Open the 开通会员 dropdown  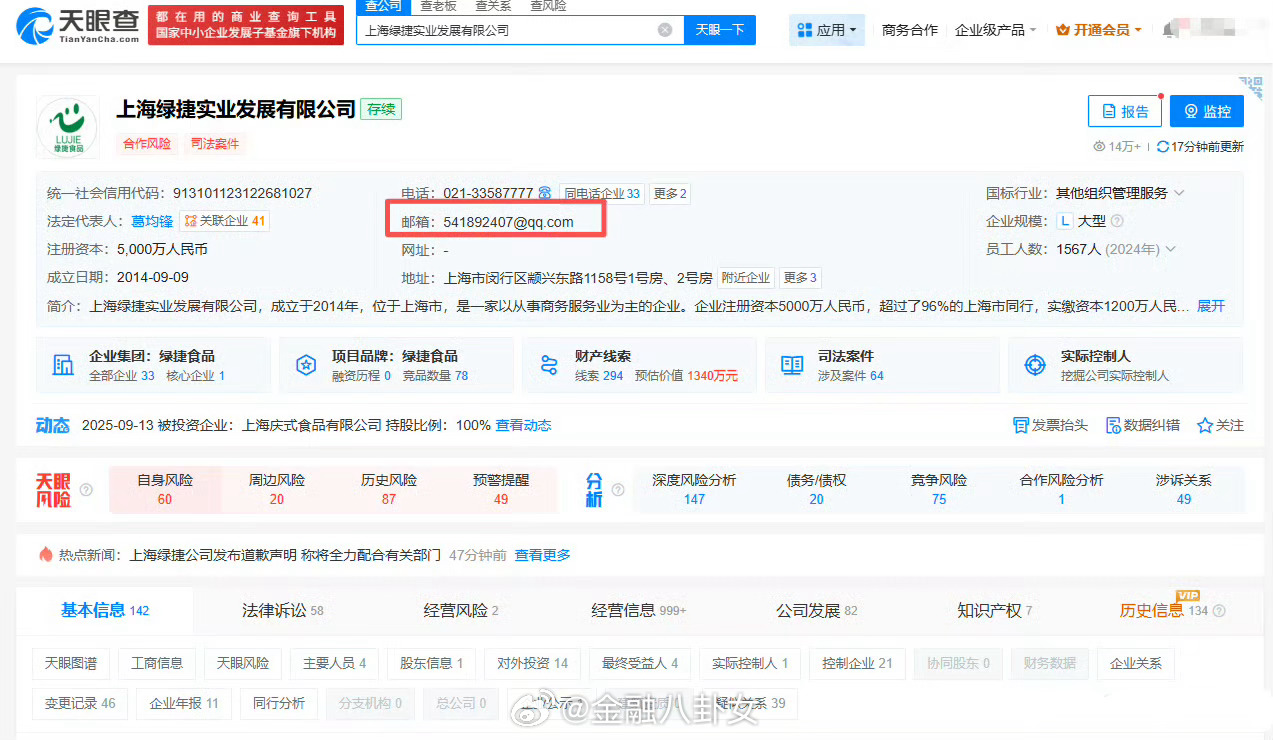tap(1099, 30)
